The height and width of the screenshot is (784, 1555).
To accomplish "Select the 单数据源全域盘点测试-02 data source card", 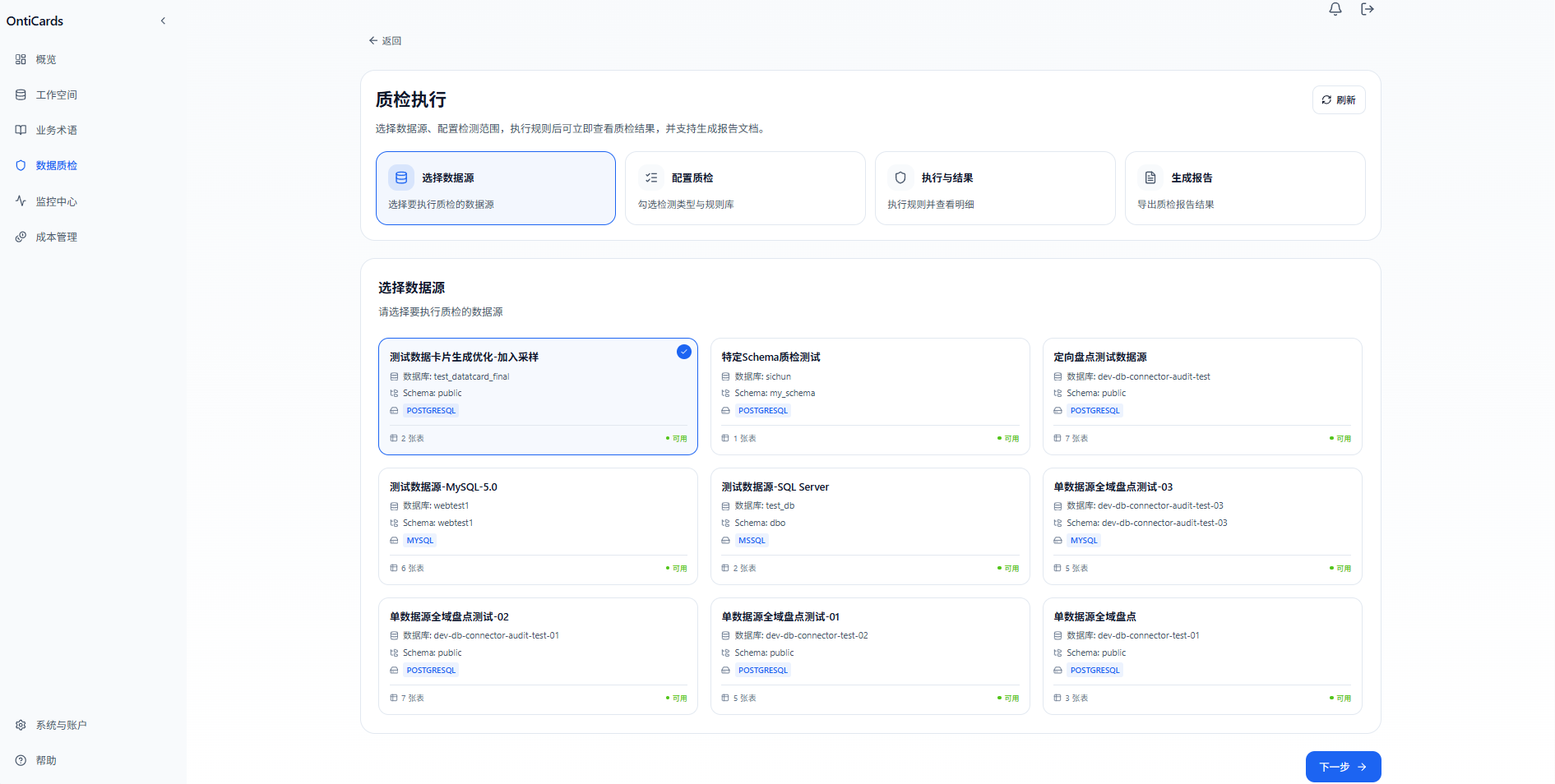I will tap(538, 656).
